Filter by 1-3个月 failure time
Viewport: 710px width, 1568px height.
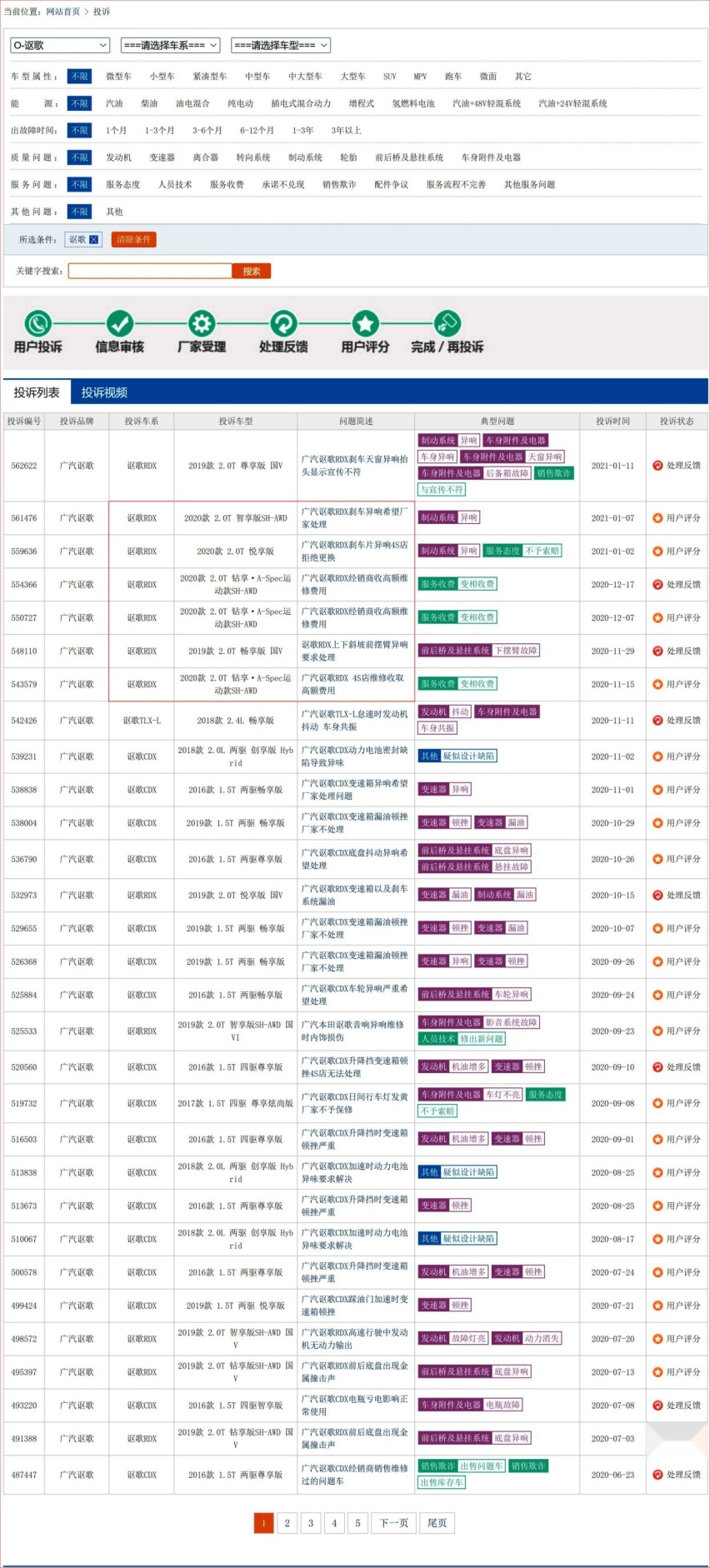160,131
